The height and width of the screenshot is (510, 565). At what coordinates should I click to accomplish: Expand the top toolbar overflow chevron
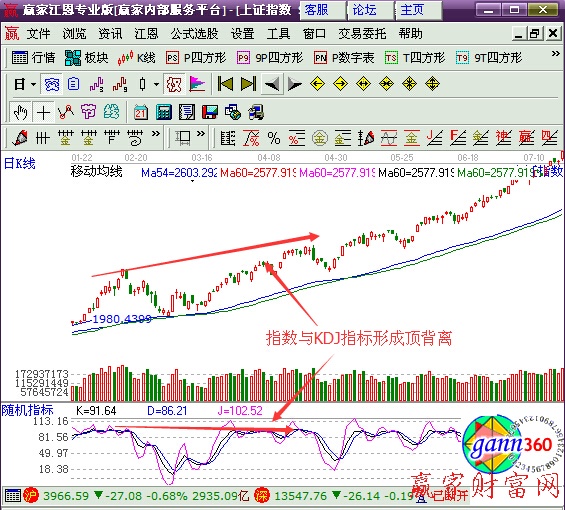coord(556,54)
